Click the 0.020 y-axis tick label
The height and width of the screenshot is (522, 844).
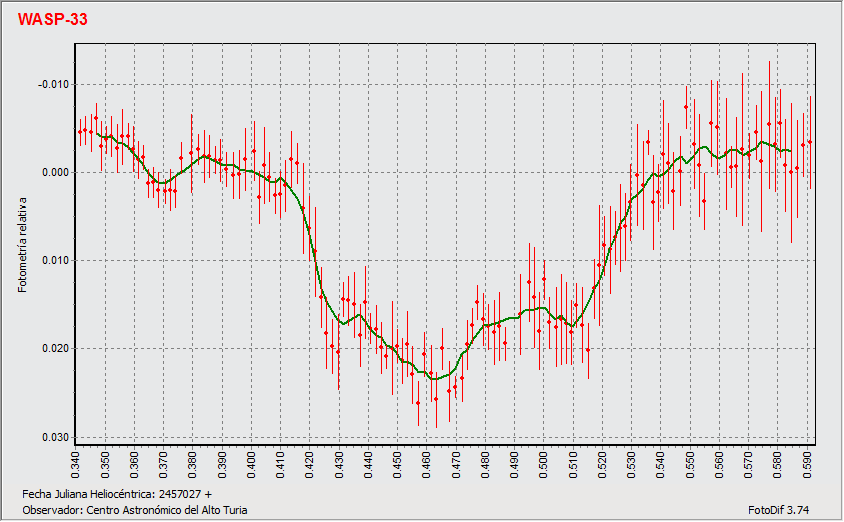56,349
